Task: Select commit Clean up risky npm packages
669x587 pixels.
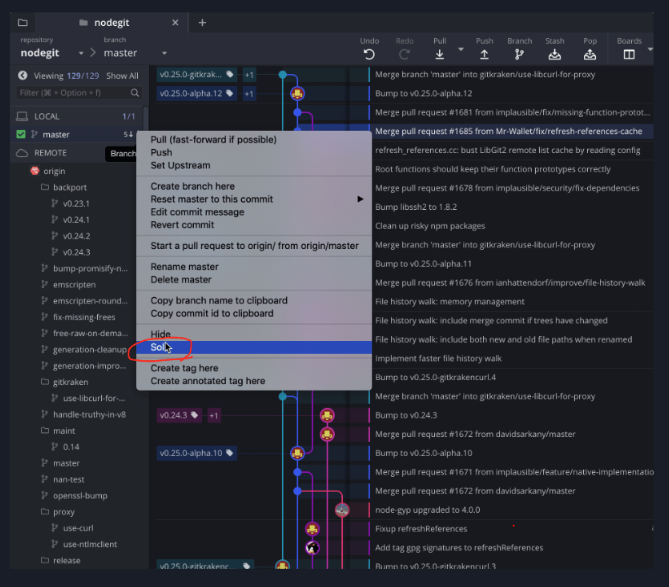Action: click(x=430, y=226)
